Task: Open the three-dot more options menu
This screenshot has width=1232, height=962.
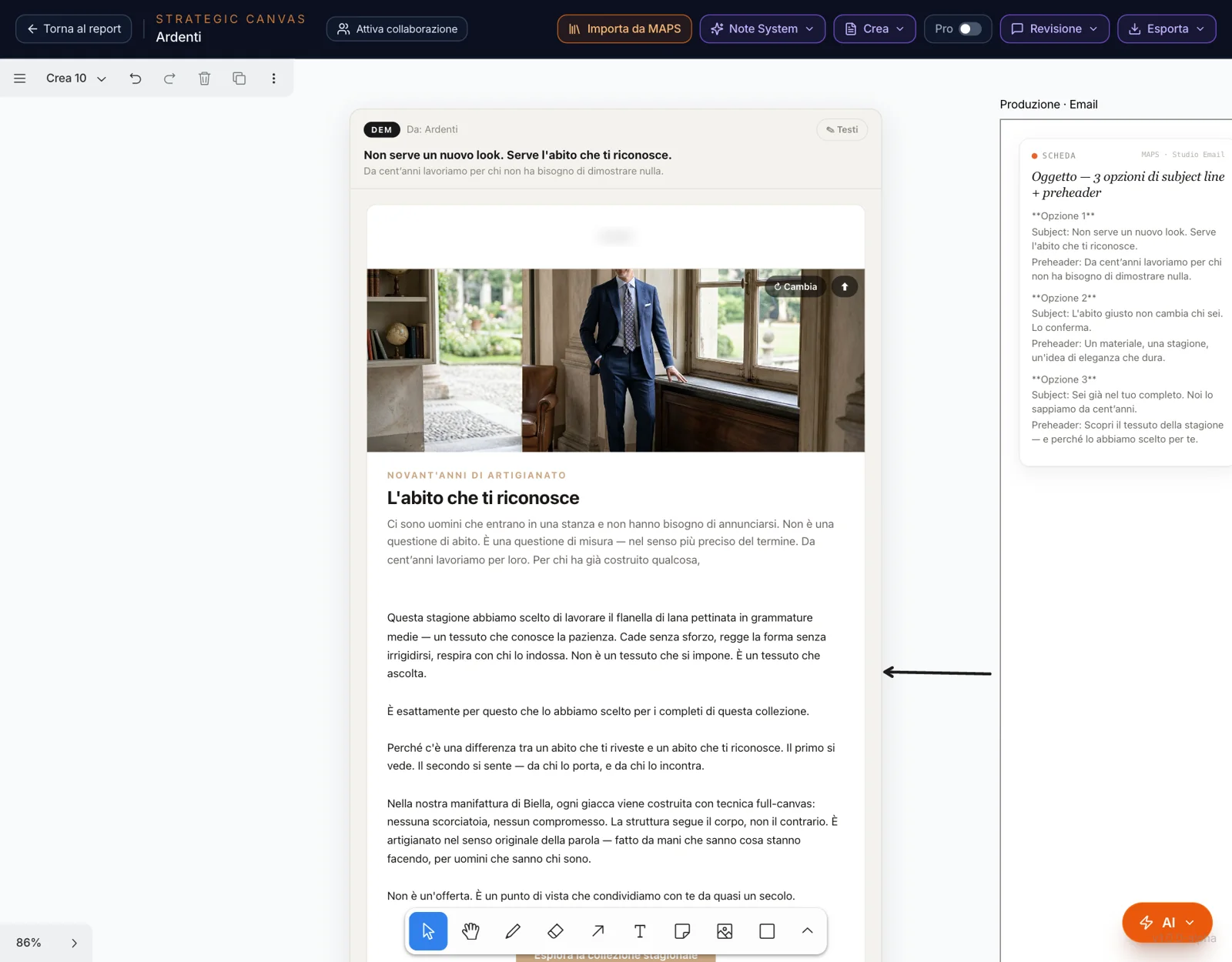Action: 273,78
